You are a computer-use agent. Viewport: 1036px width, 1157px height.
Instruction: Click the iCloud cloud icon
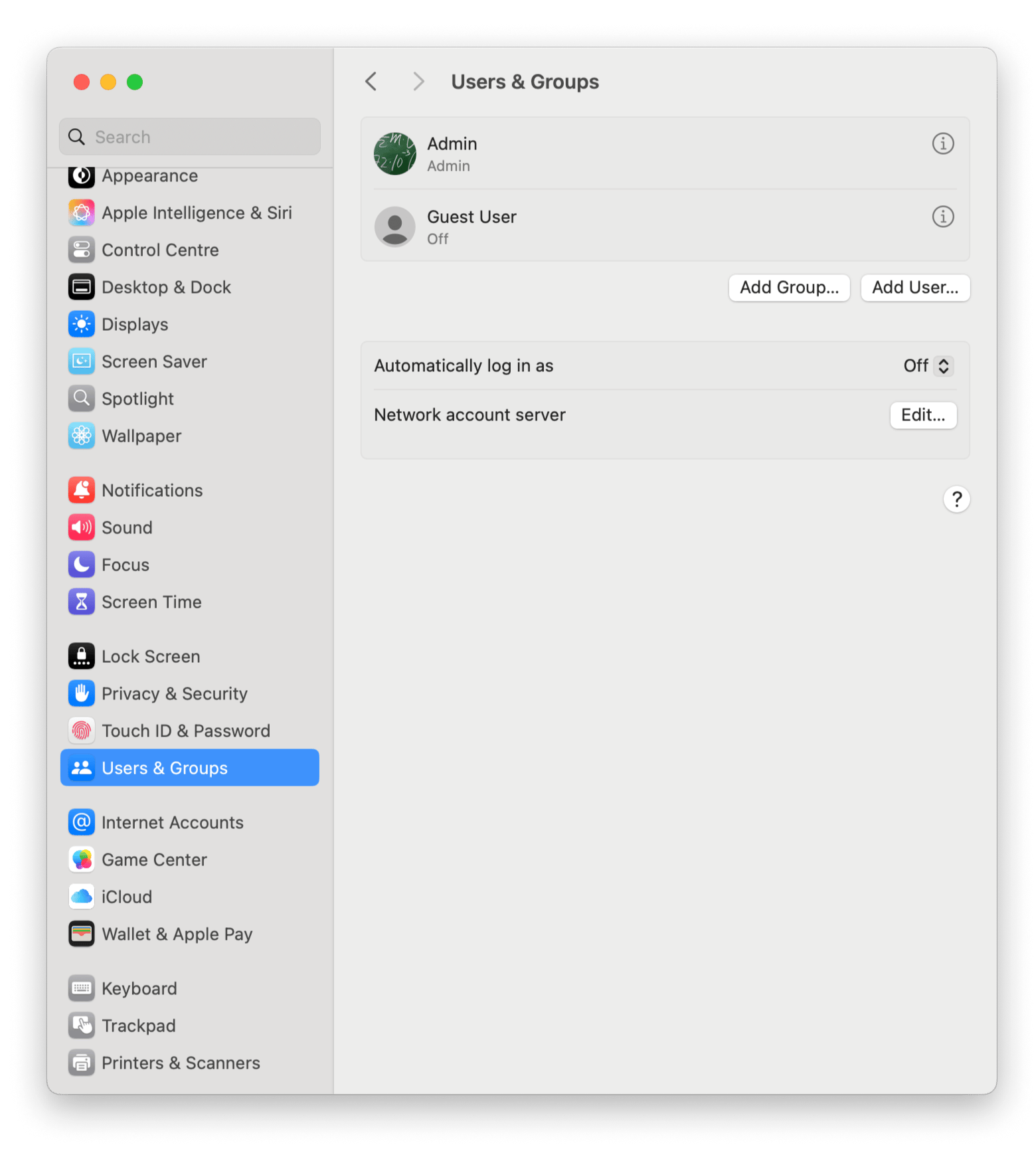coord(82,897)
